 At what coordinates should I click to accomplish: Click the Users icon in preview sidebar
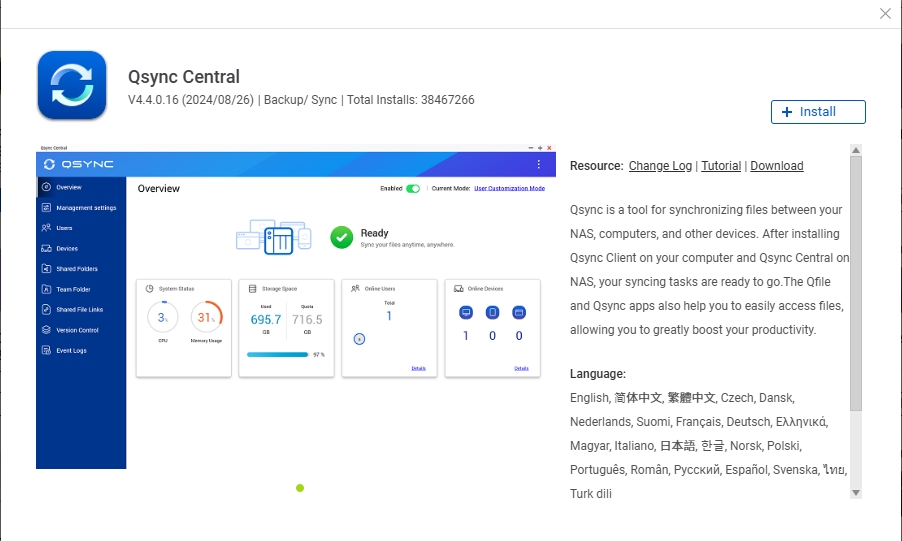coord(47,228)
